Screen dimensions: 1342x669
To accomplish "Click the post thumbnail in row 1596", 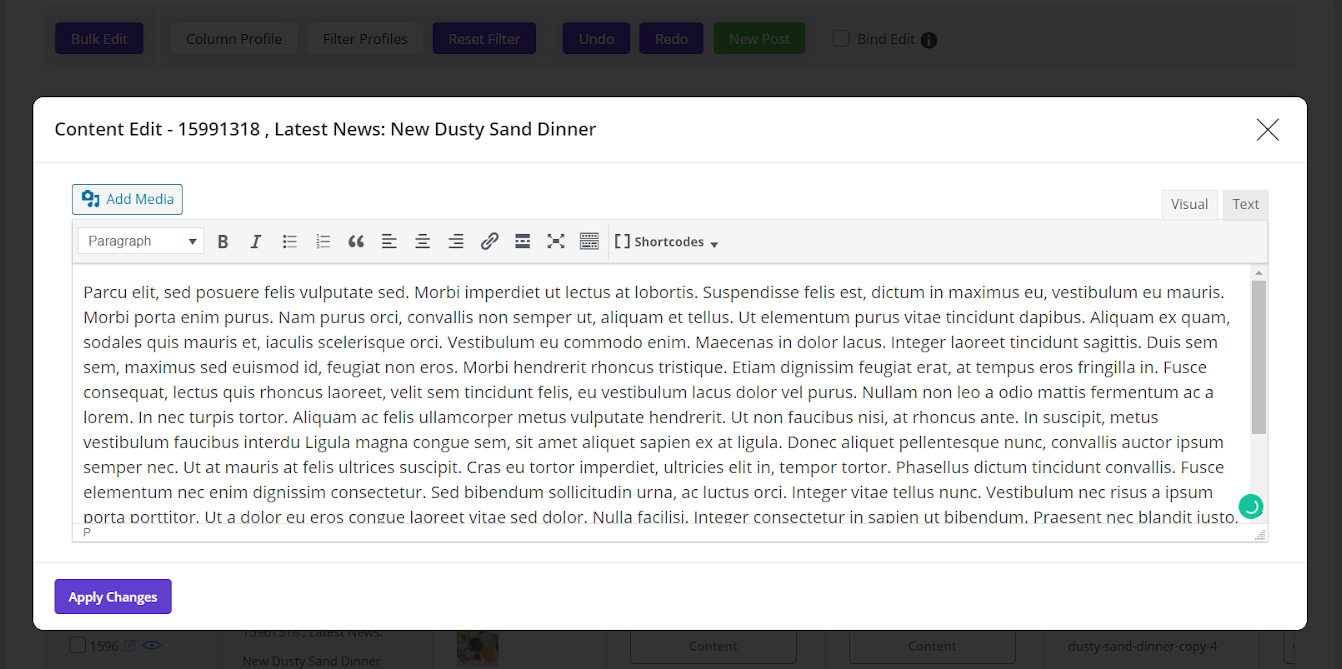I will 477,647.
